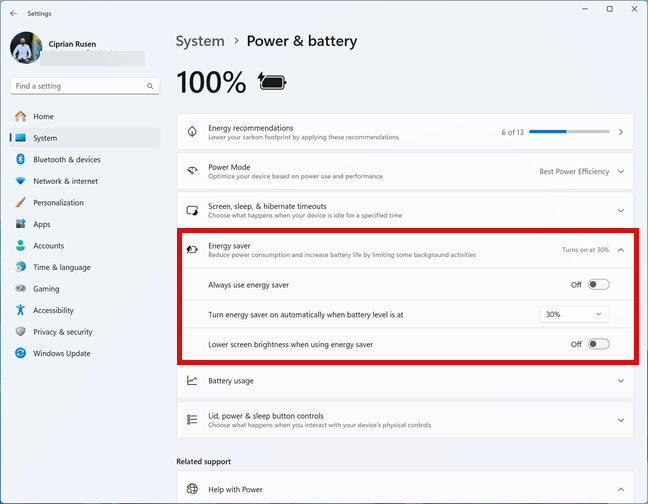Click the Ciprian Rusen account name

click(x=72, y=43)
